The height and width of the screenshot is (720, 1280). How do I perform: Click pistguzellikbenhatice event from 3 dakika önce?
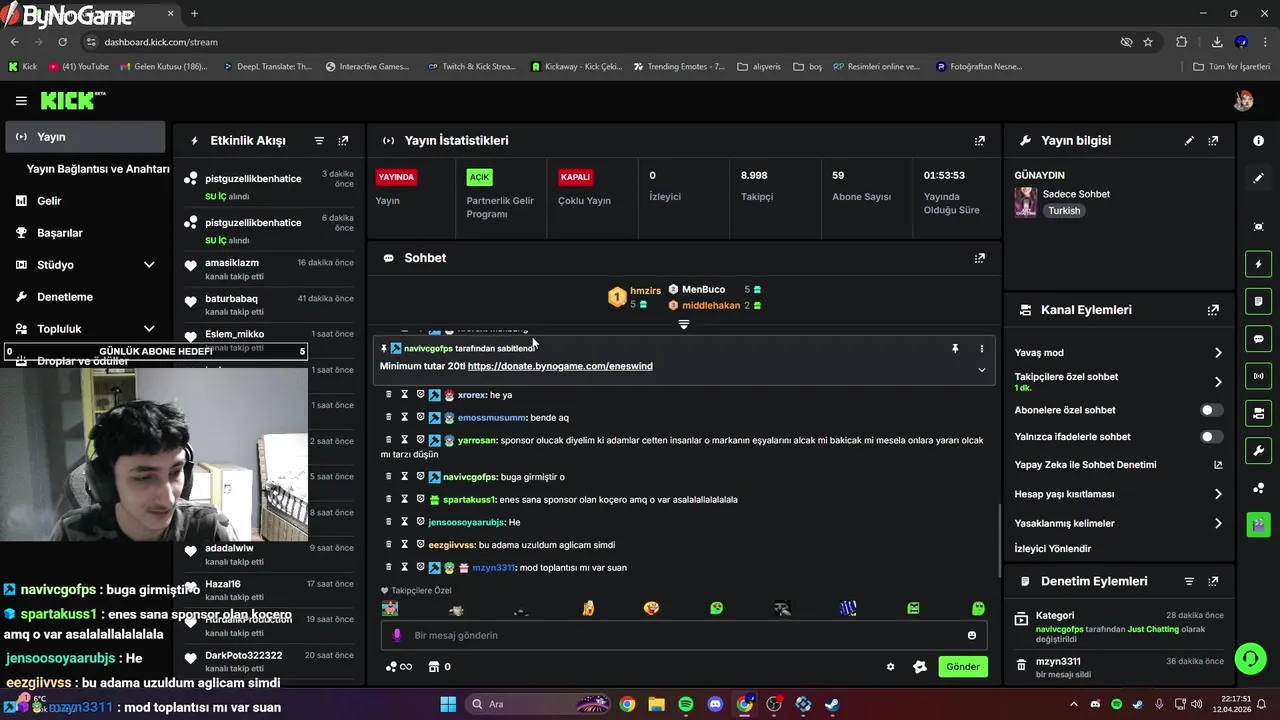click(x=269, y=187)
